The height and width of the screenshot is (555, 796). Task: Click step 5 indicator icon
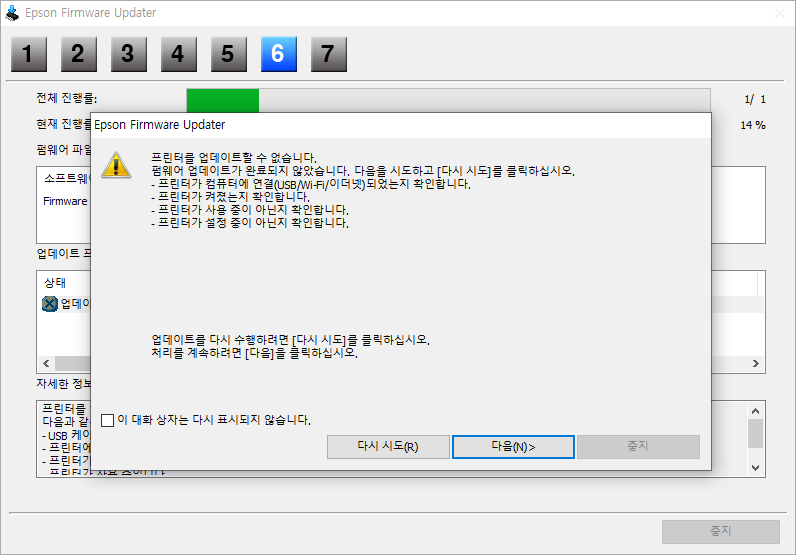[x=229, y=54]
